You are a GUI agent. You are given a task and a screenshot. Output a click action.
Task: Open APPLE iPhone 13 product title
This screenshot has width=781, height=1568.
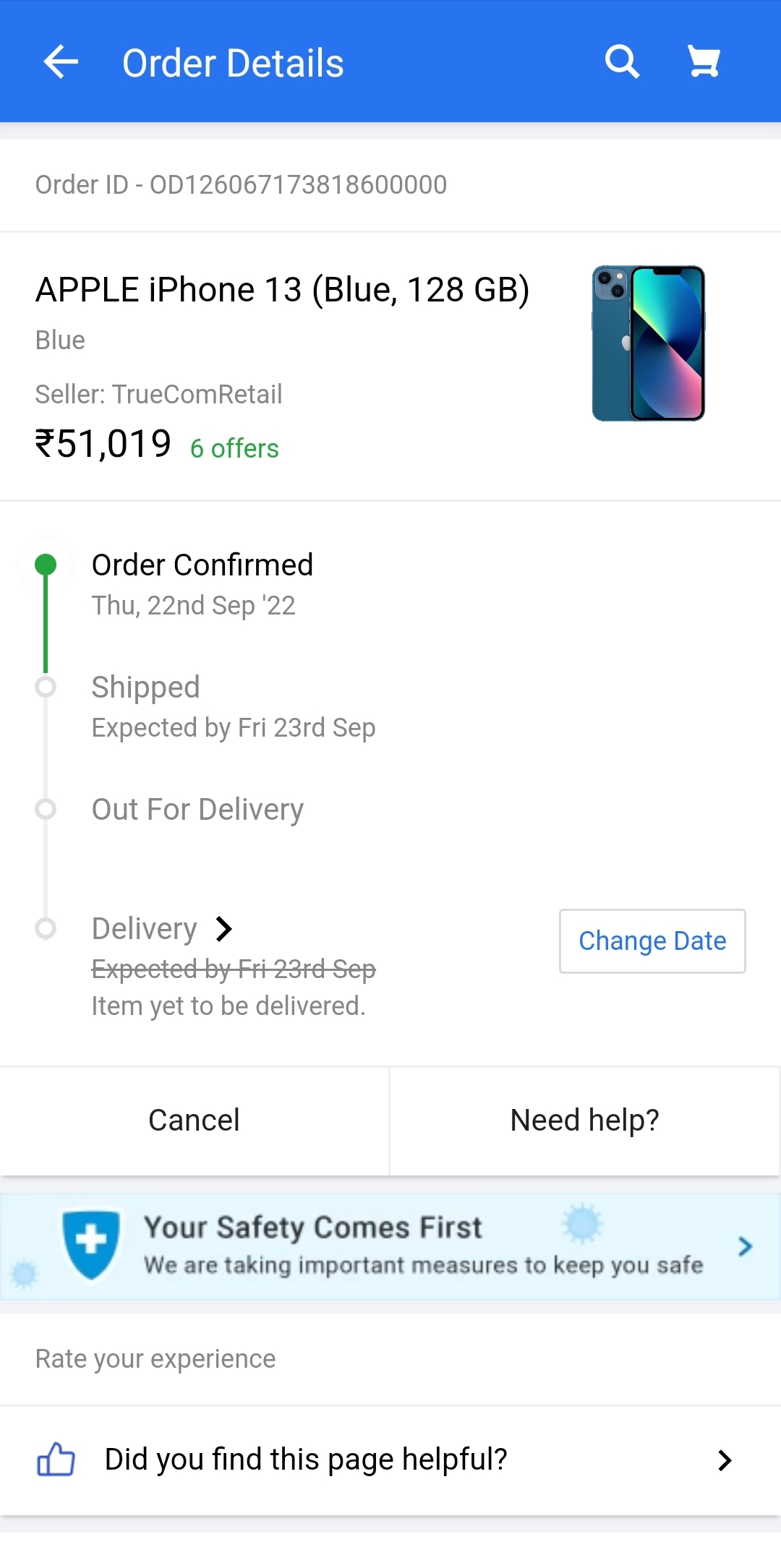282,290
